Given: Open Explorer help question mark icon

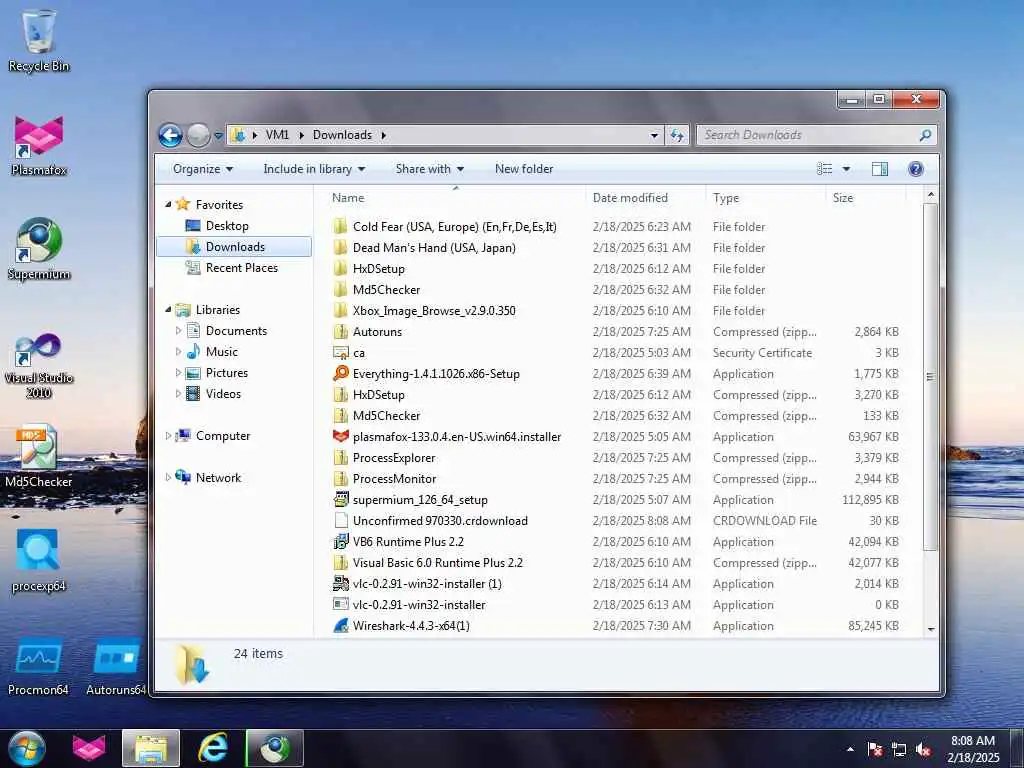Looking at the screenshot, I should (916, 169).
